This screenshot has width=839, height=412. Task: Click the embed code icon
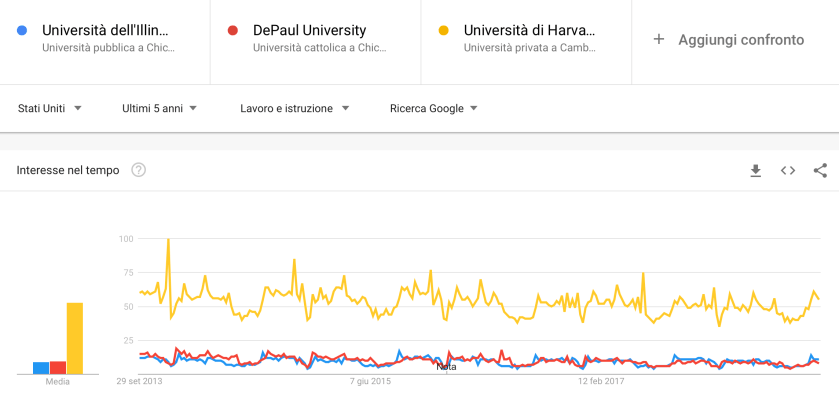[788, 171]
